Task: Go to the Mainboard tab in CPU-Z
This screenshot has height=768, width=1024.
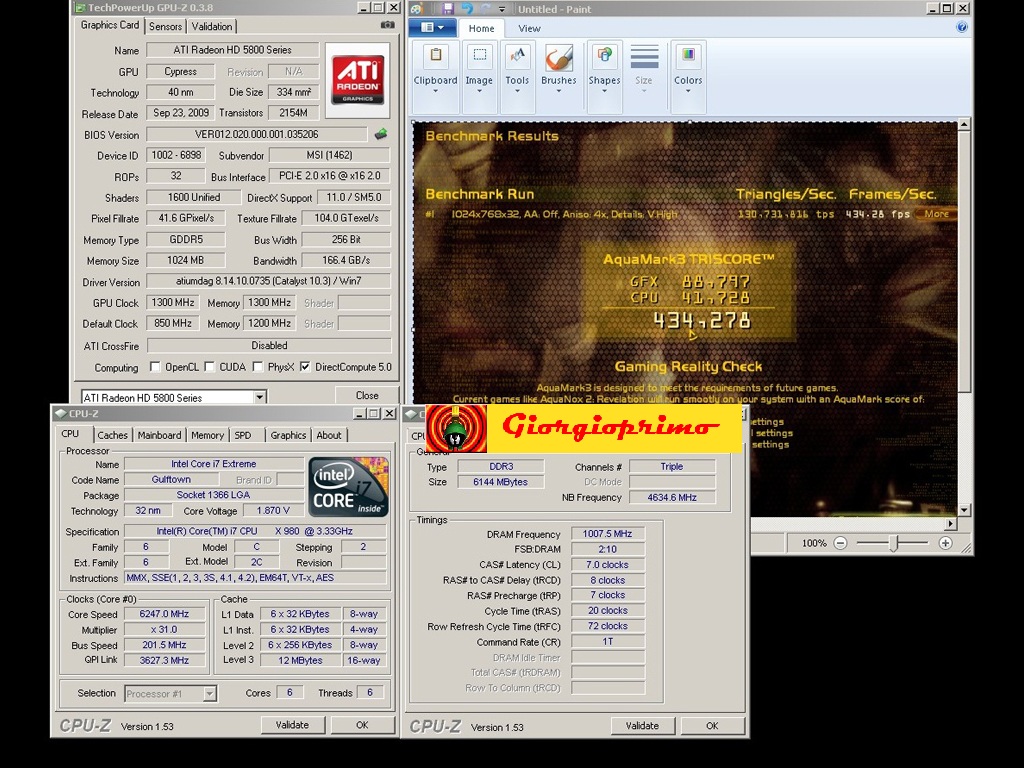Action: point(159,435)
